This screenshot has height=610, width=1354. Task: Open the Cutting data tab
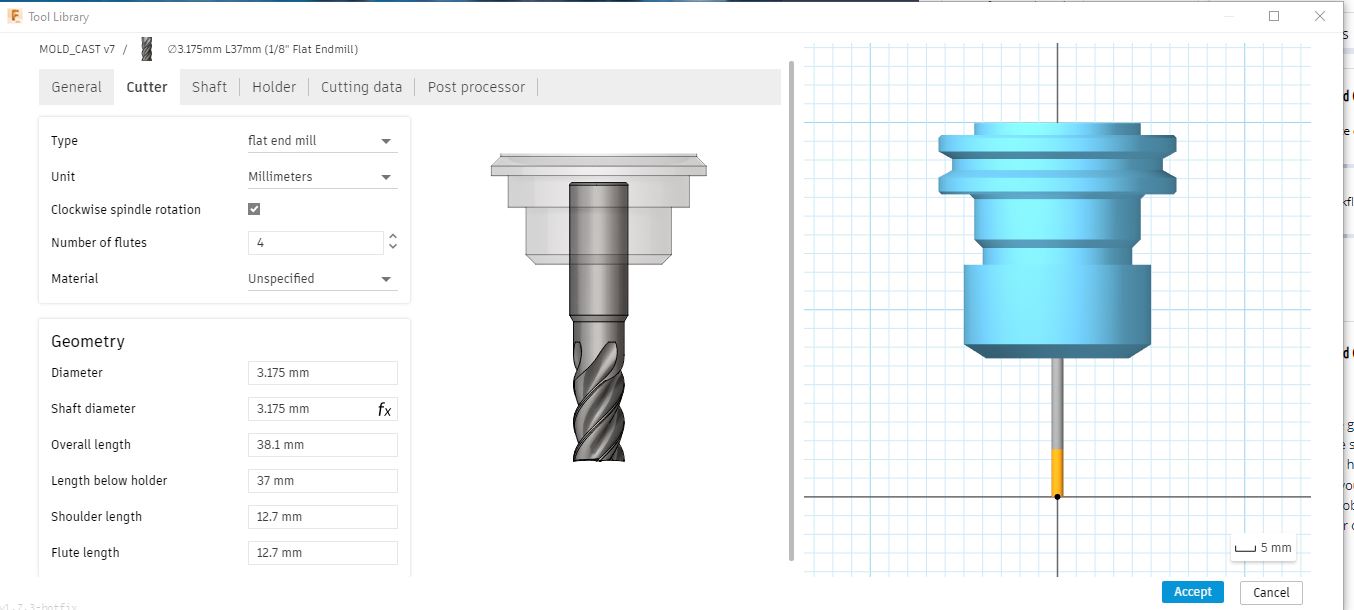(x=361, y=87)
